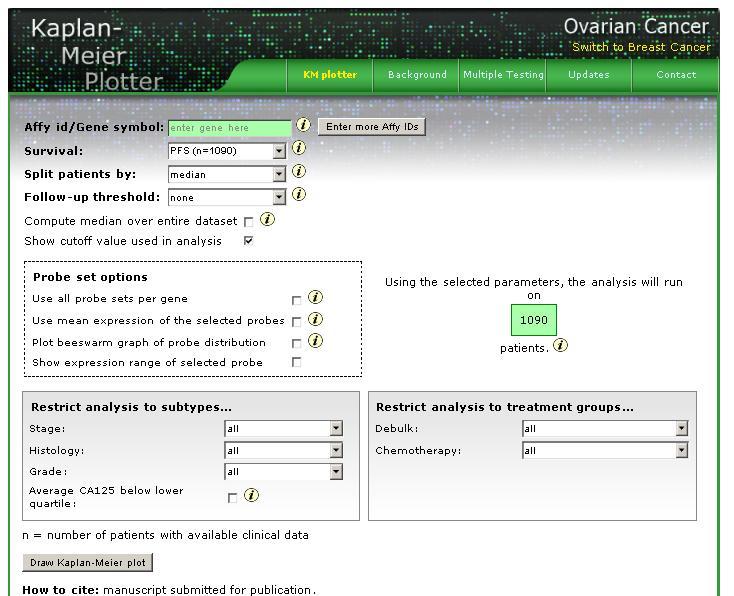Open the Updates tab

(x=589, y=75)
